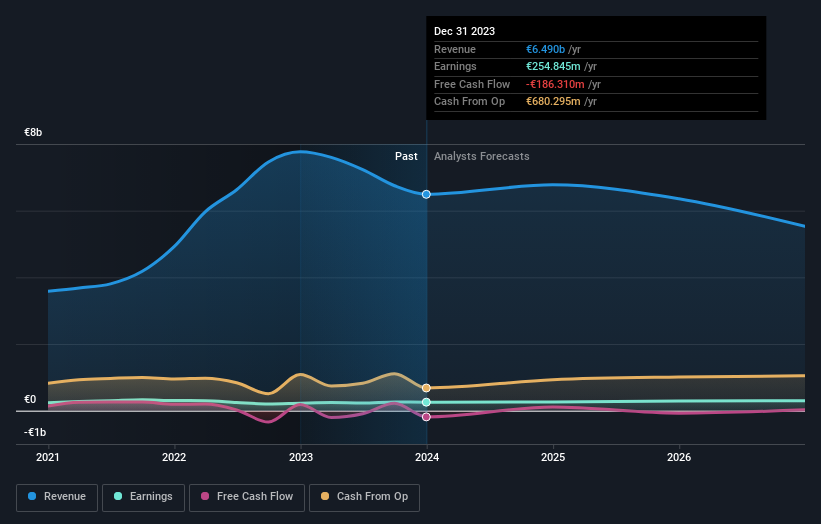
Task: Click the teal Earnings marker at 2024
Action: (x=426, y=402)
